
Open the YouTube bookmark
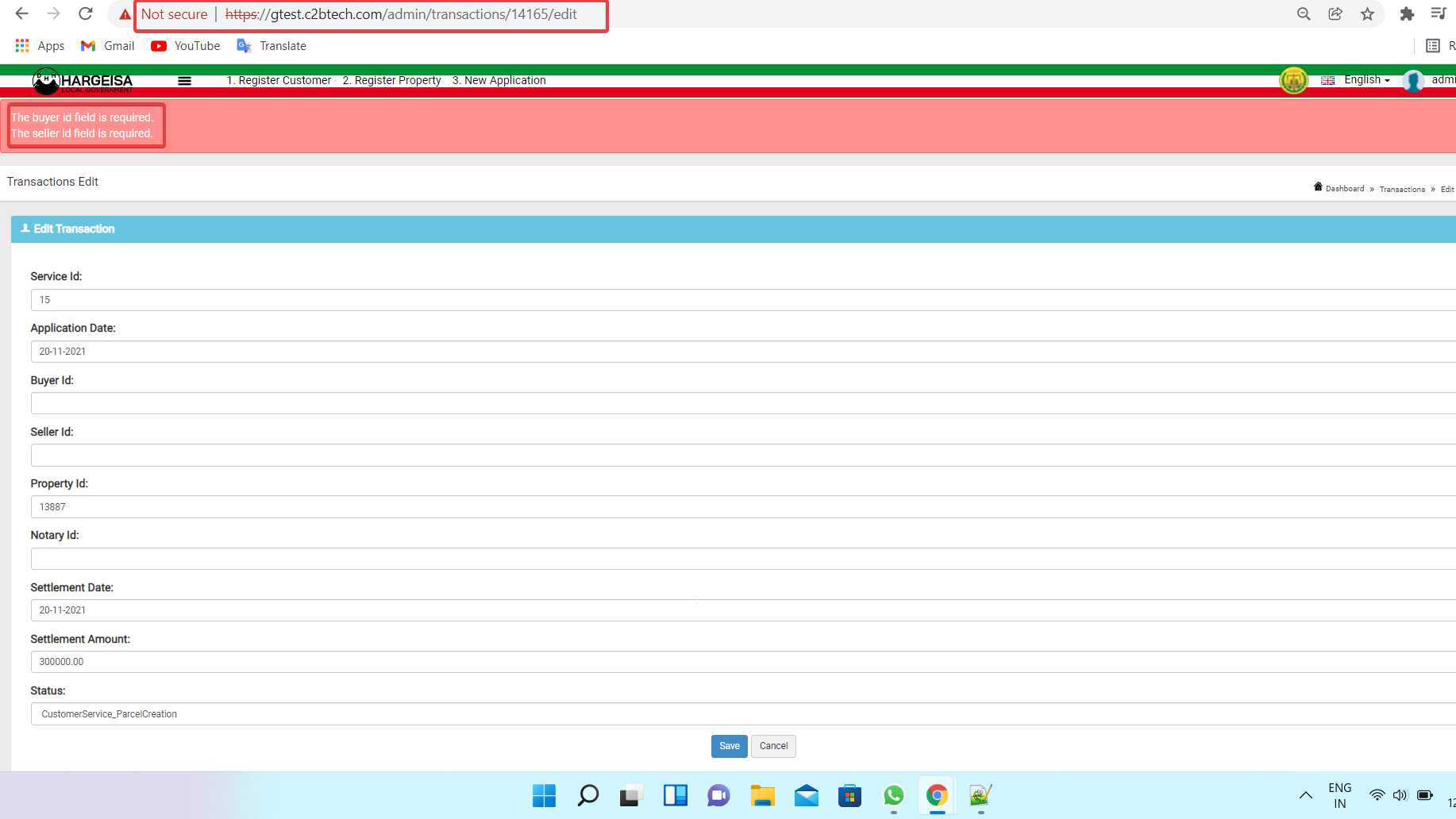pyautogui.click(x=186, y=46)
